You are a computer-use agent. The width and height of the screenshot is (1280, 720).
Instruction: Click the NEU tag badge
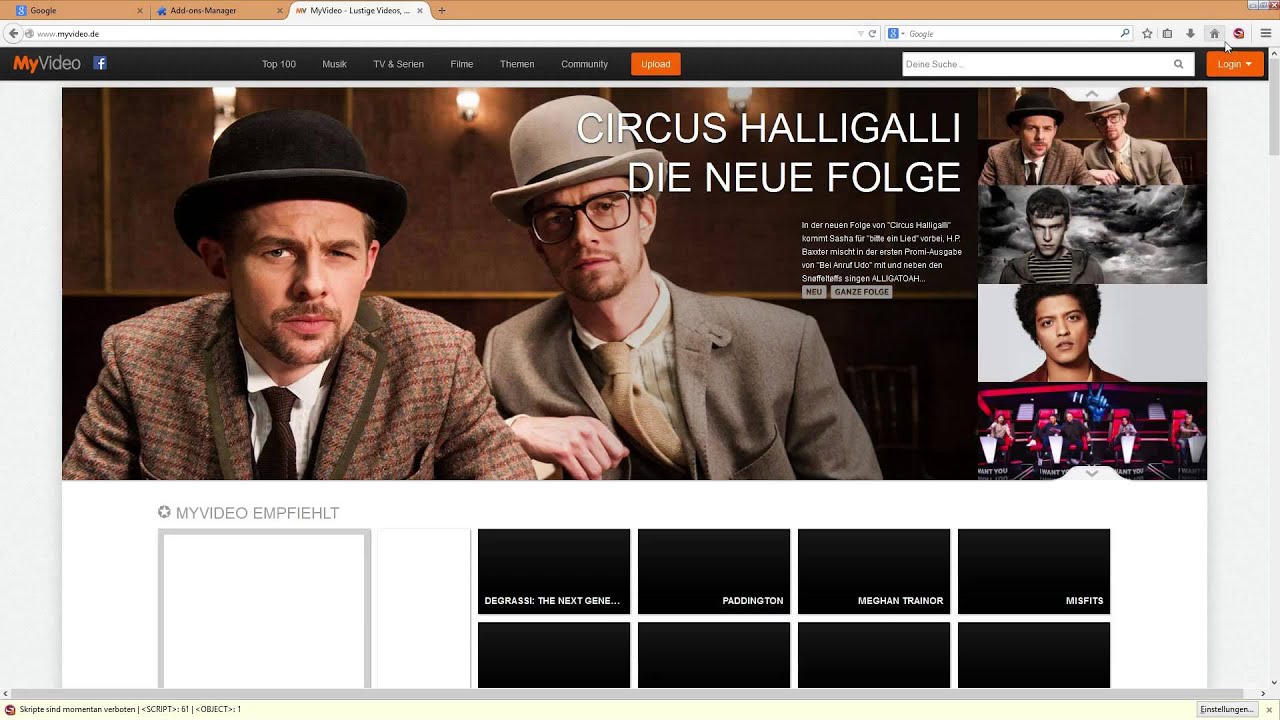(814, 292)
